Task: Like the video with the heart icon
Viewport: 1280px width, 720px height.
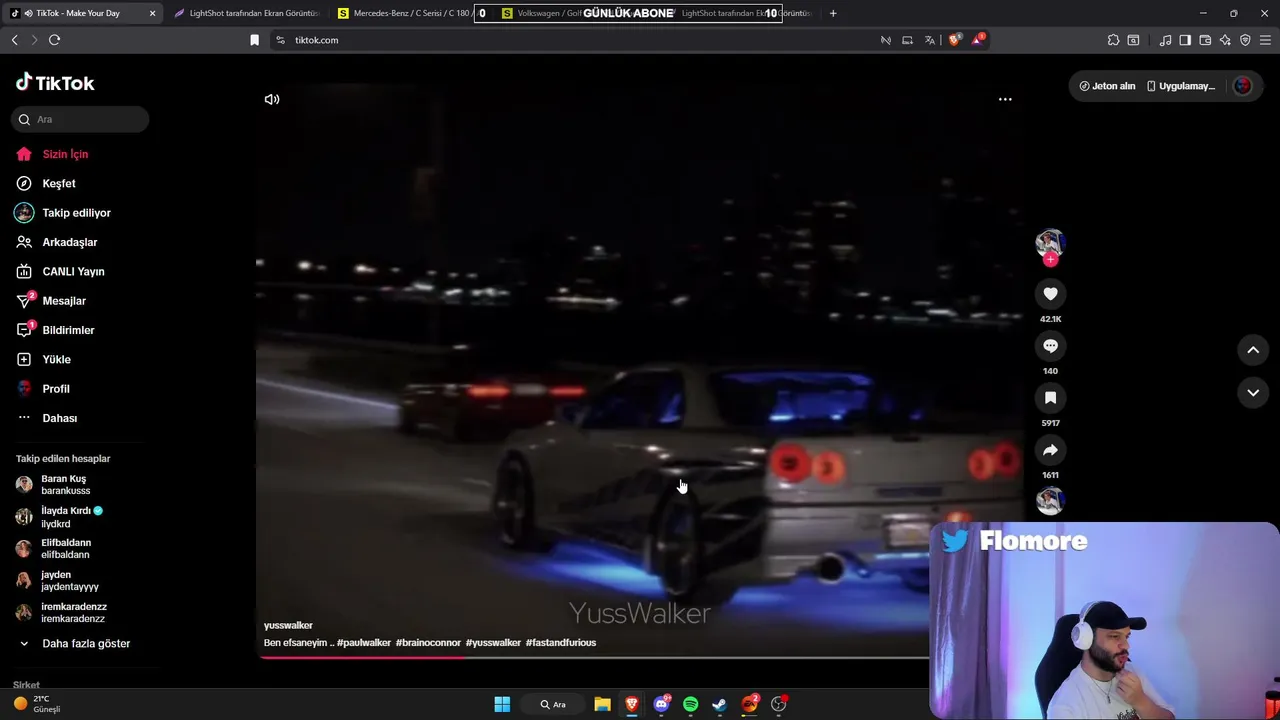Action: pyautogui.click(x=1050, y=294)
